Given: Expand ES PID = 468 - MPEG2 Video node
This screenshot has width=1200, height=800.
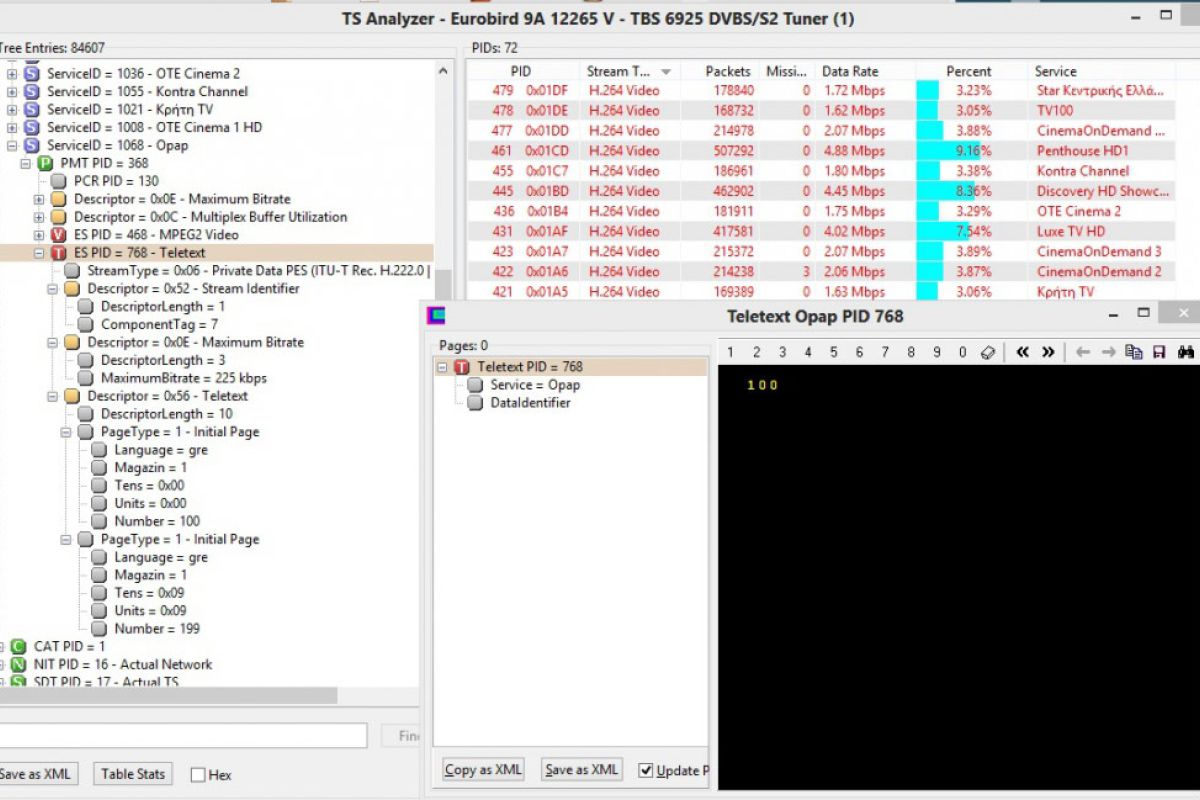Looking at the screenshot, I should pos(39,235).
